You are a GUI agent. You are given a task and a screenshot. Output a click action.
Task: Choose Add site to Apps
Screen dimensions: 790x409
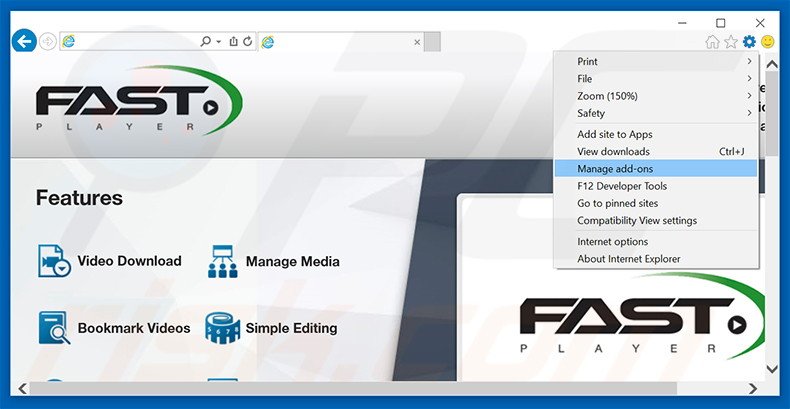tap(656, 134)
